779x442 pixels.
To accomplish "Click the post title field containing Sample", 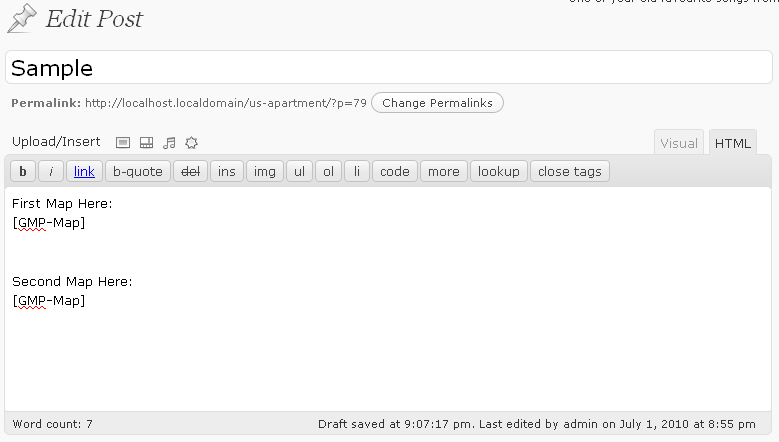I will point(389,68).
